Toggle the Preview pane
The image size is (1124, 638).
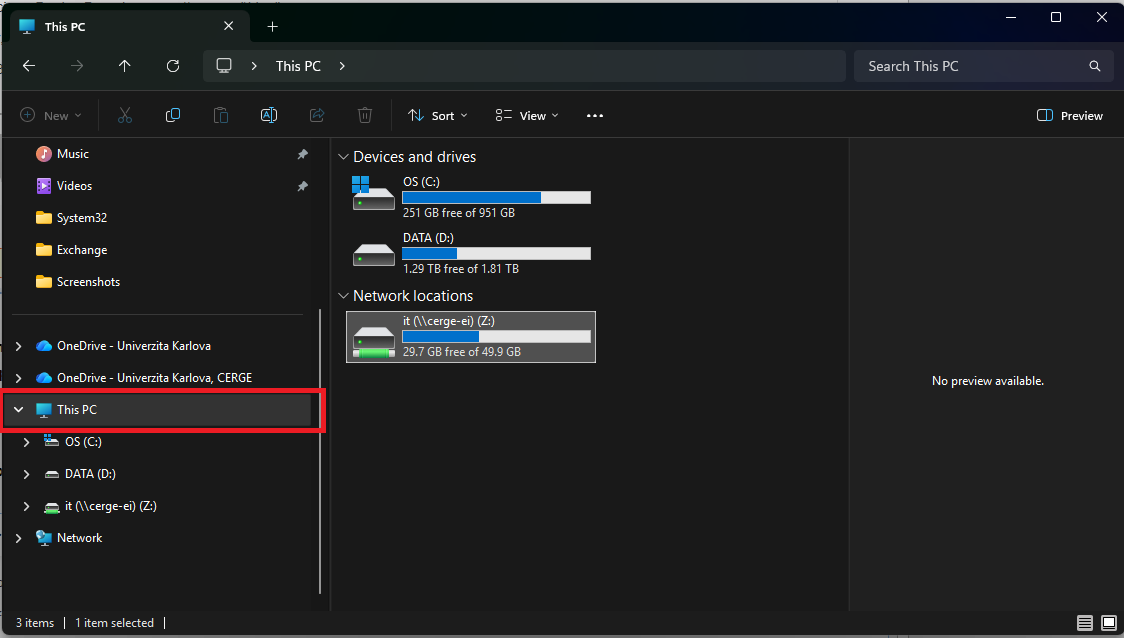[x=1070, y=115]
